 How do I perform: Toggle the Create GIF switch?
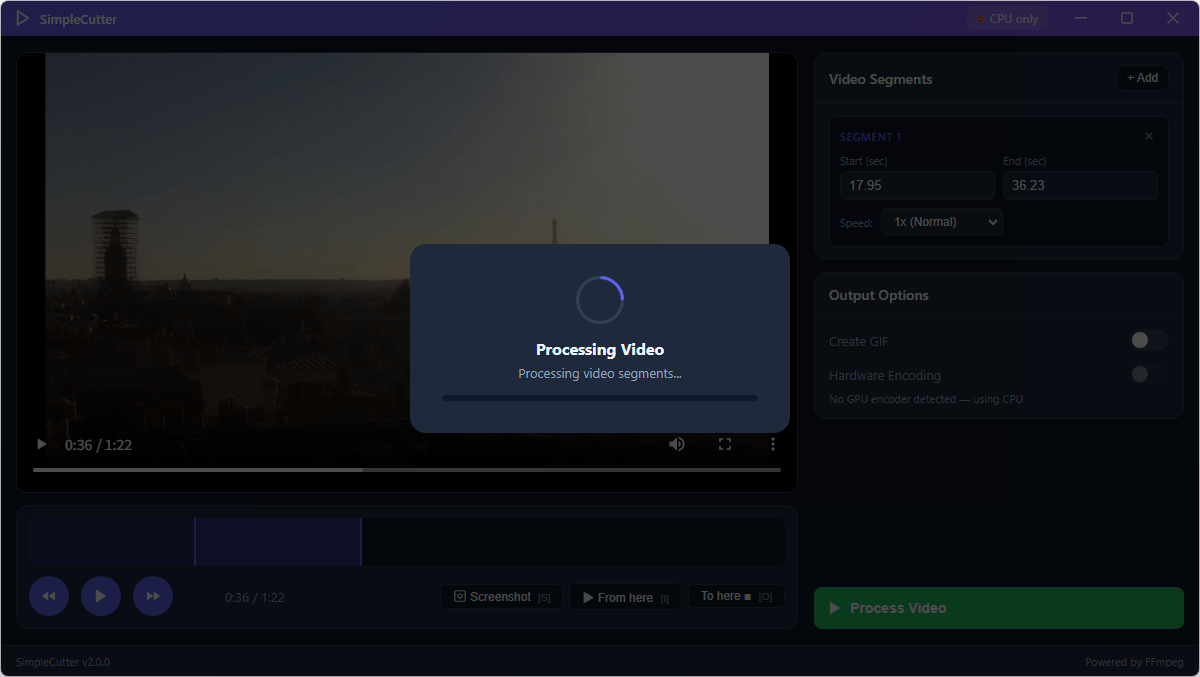[1148, 341]
